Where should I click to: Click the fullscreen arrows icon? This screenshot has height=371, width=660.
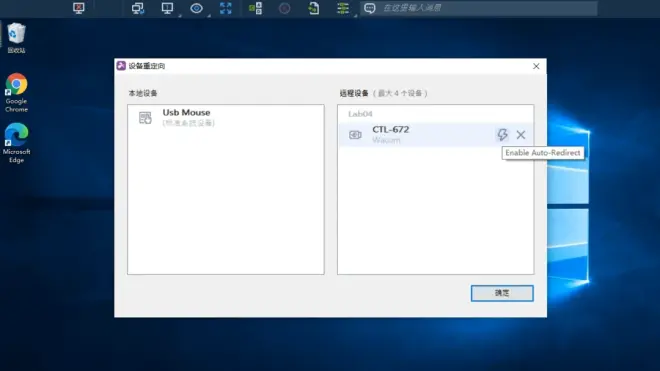coord(226,8)
